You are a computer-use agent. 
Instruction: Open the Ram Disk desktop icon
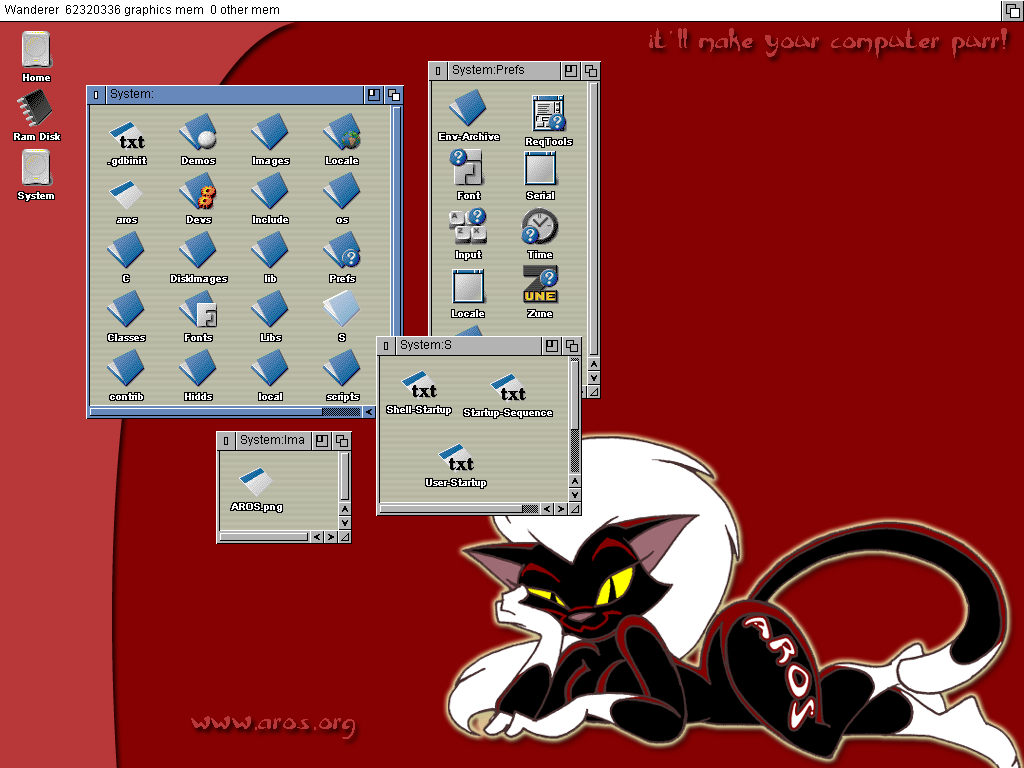(35, 108)
